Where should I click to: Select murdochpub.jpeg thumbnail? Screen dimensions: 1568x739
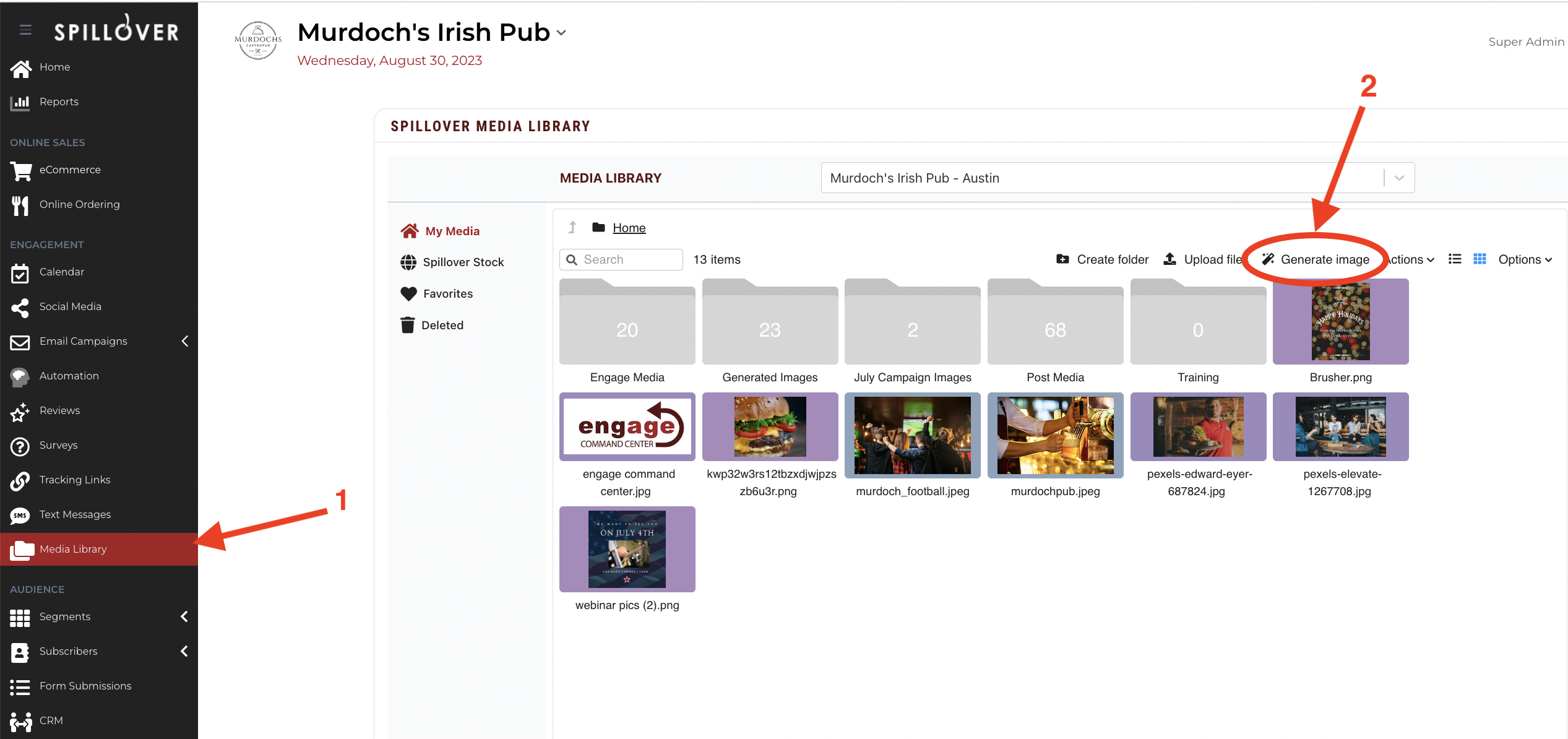pyautogui.click(x=1056, y=435)
